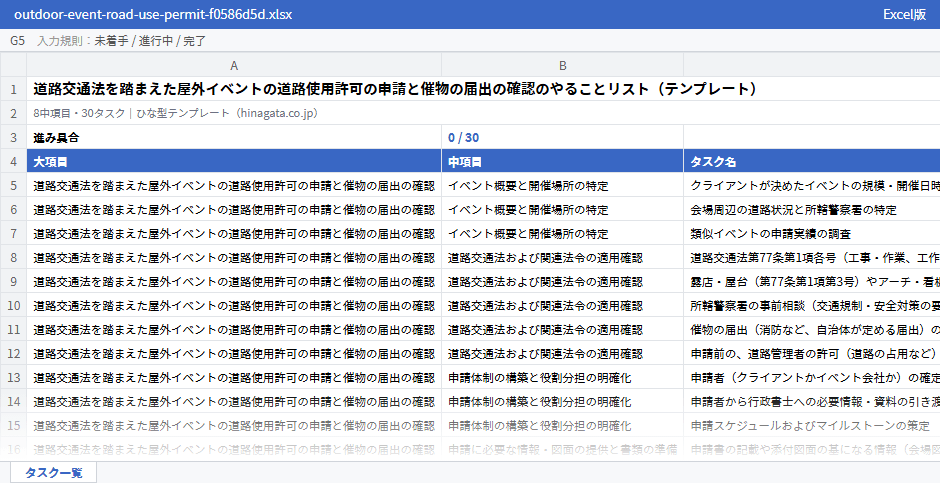This screenshot has height=483, width=940.
Task: Select task cell starting 申請前の、道路管理者の許可
Action: click(812, 353)
